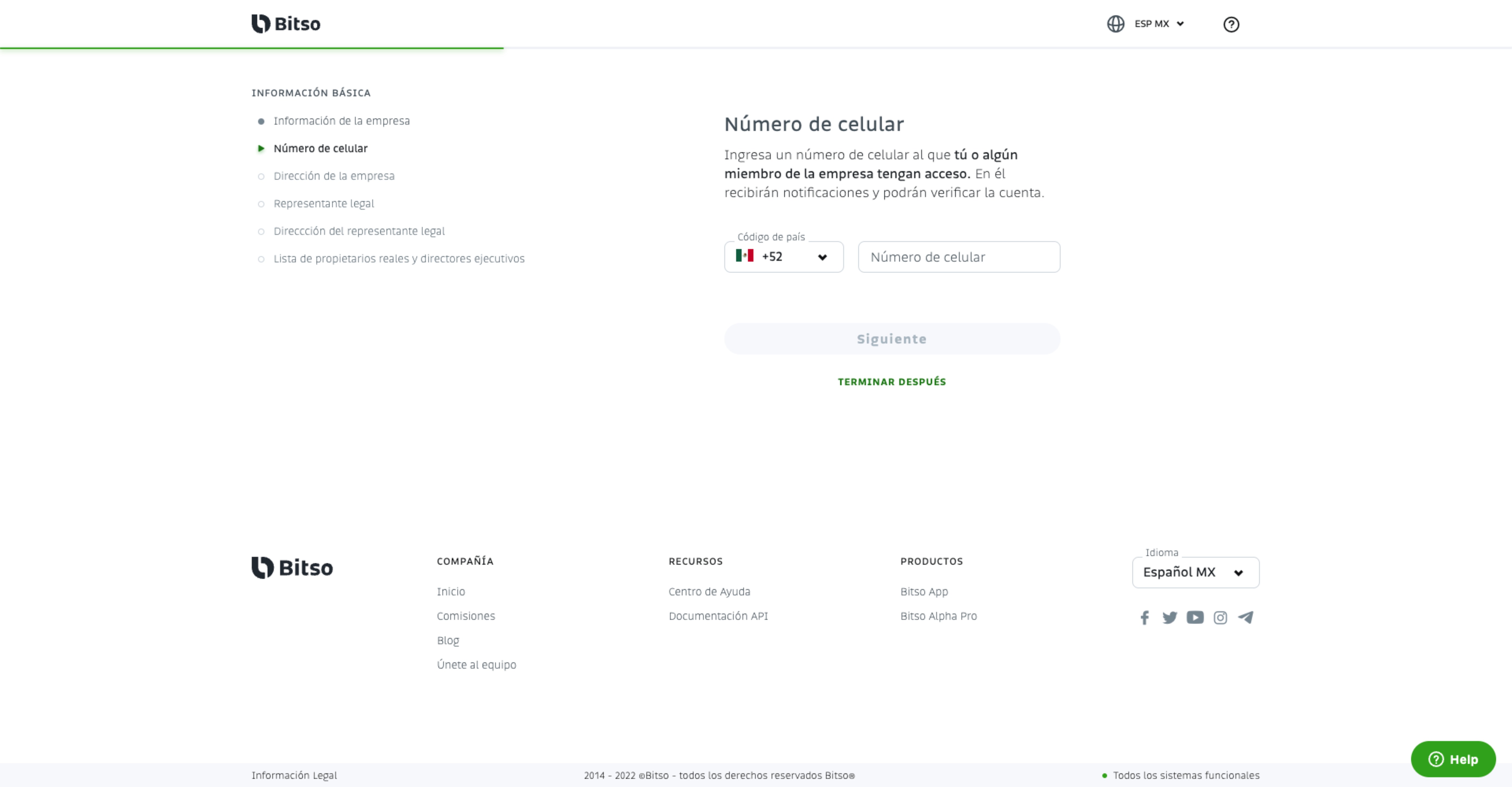Image resolution: width=1512 pixels, height=787 pixels.
Task: Select 'Información de la empresa' step
Action: [341, 121]
